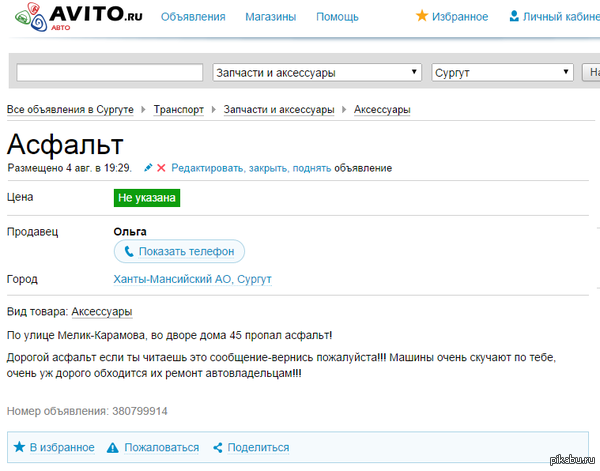The width and height of the screenshot is (600, 471).
Task: Click the Ханты-Мансийский АО, Сургут link
Action: (x=192, y=279)
